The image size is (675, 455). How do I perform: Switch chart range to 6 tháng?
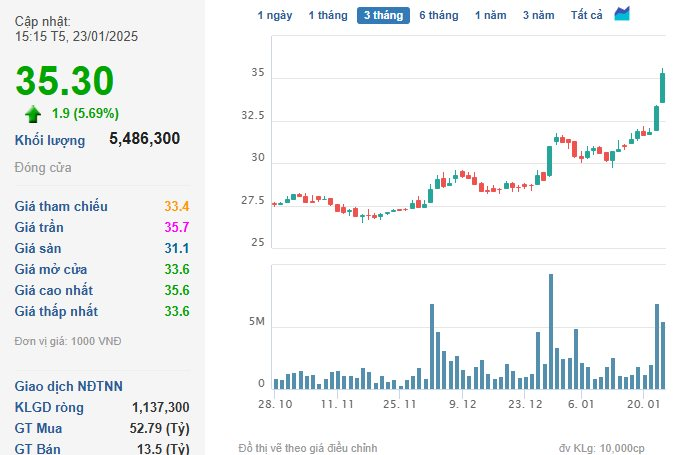[439, 15]
